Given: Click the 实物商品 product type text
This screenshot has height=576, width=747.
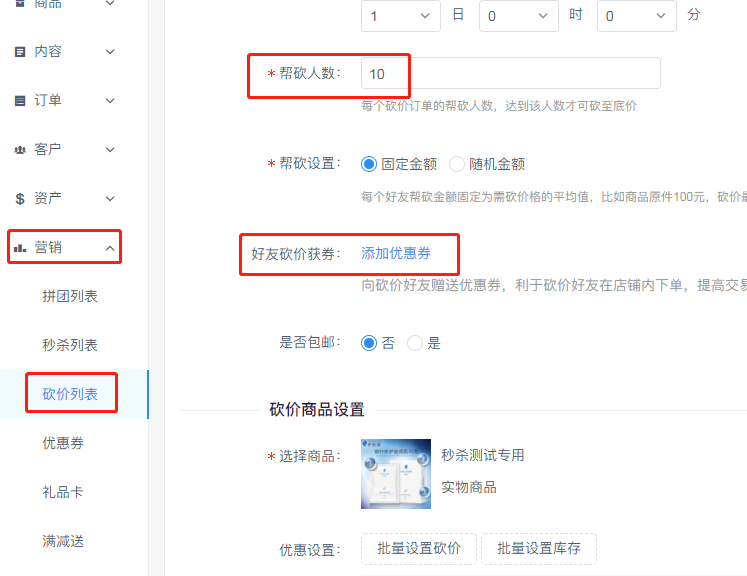Looking at the screenshot, I should [x=469, y=487].
